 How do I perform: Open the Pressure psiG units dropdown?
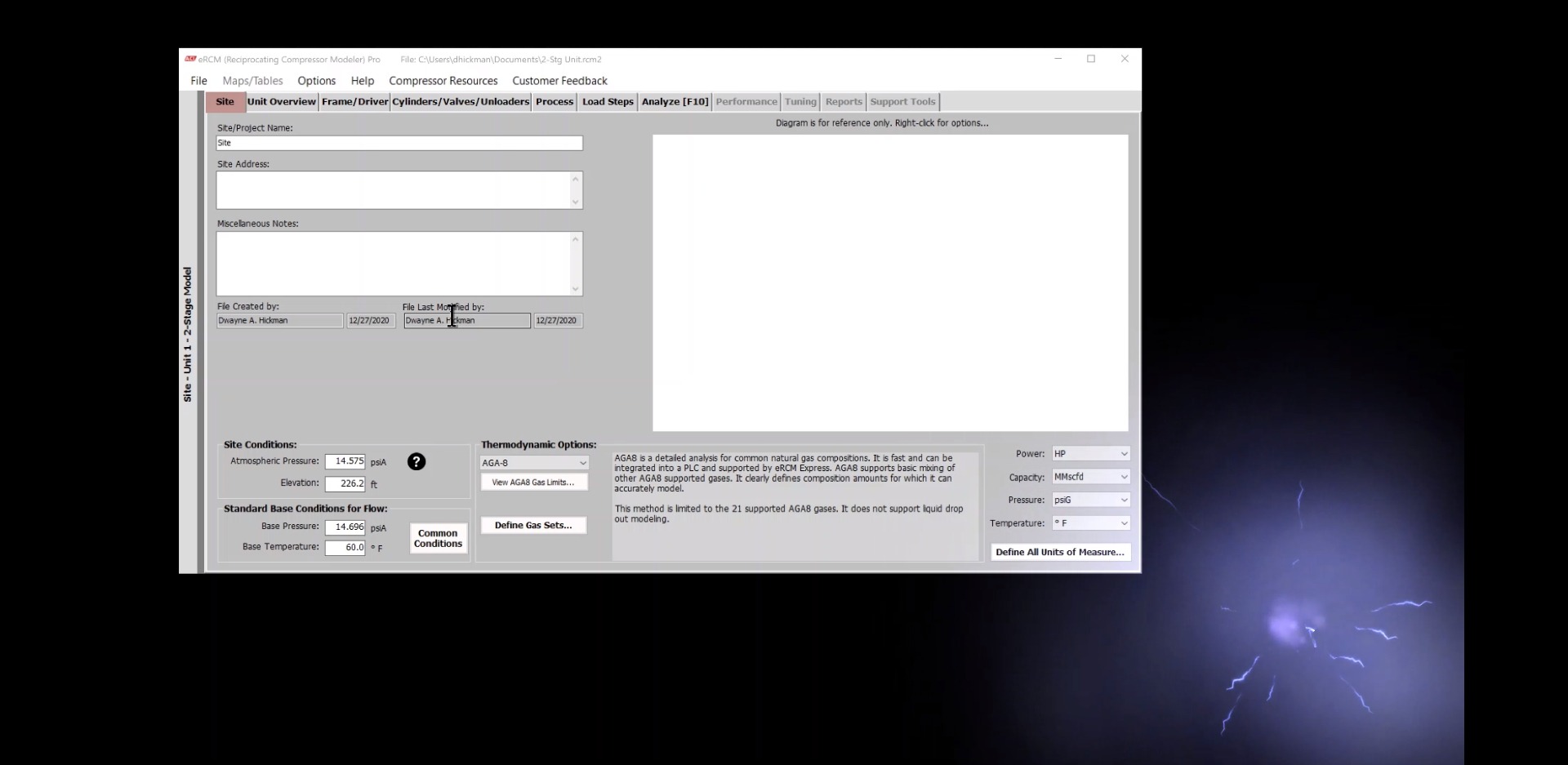pos(1090,500)
